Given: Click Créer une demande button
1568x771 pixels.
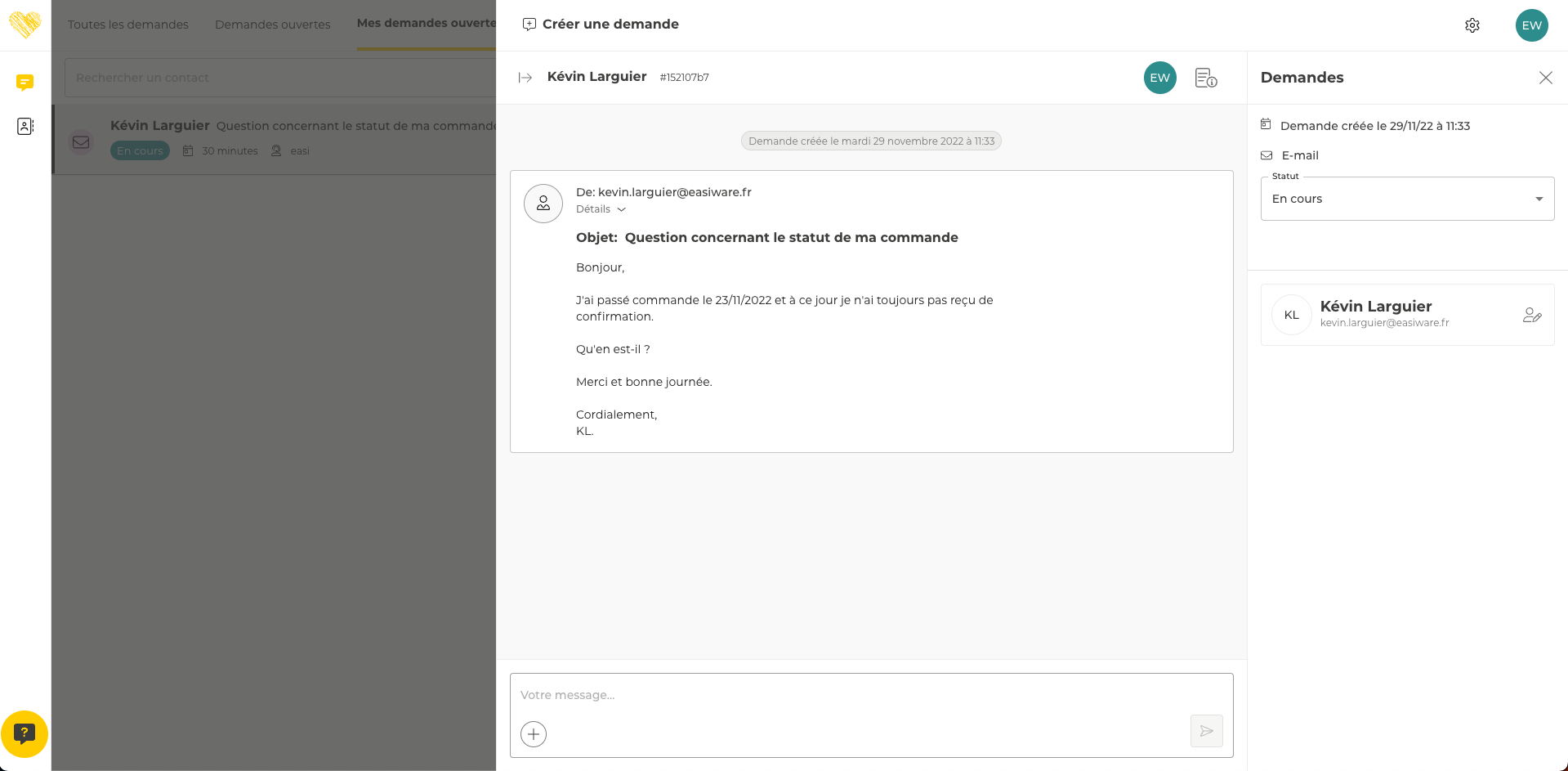Looking at the screenshot, I should coord(601,25).
